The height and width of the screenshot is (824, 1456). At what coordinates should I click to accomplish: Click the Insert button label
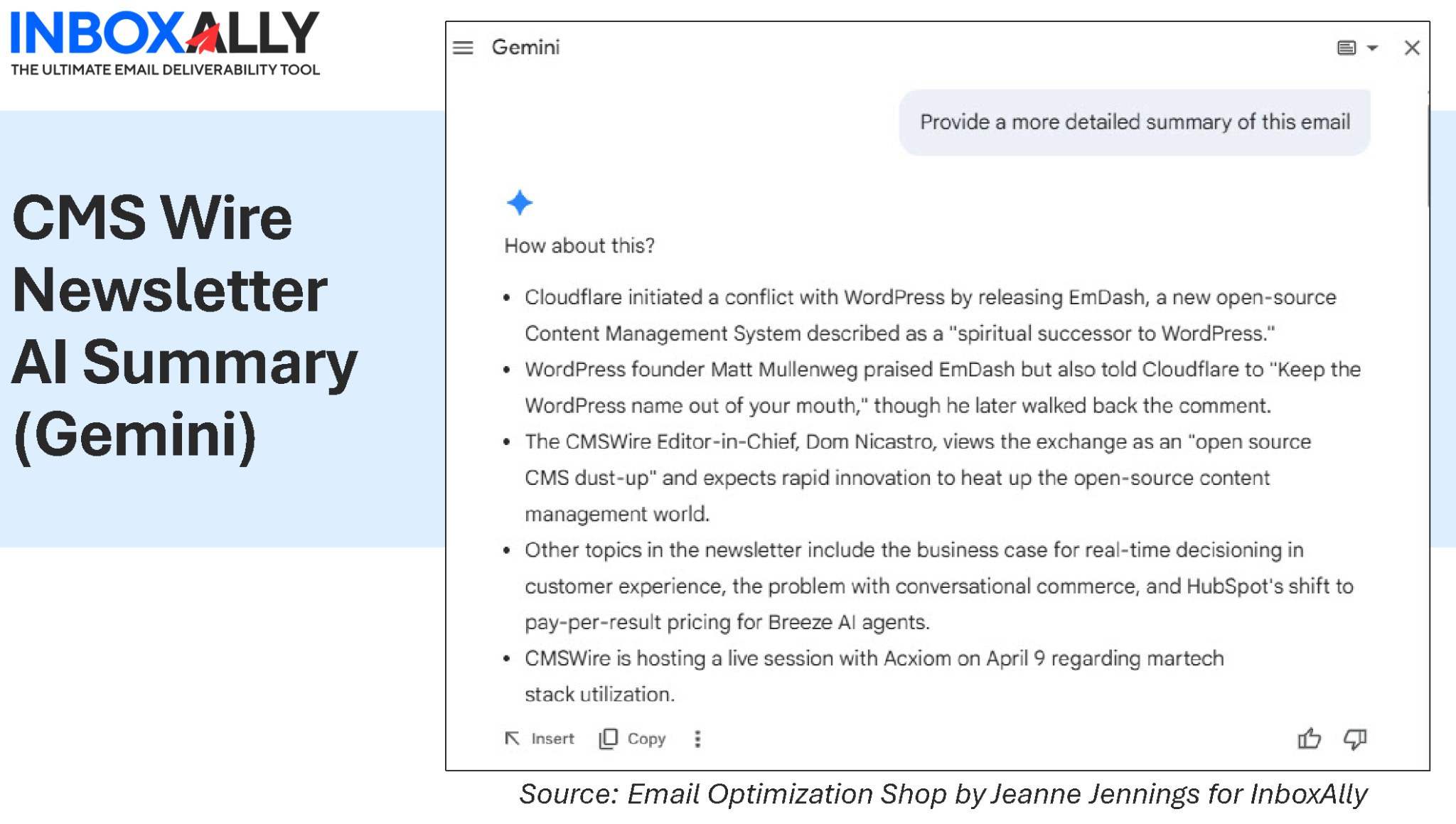[552, 739]
